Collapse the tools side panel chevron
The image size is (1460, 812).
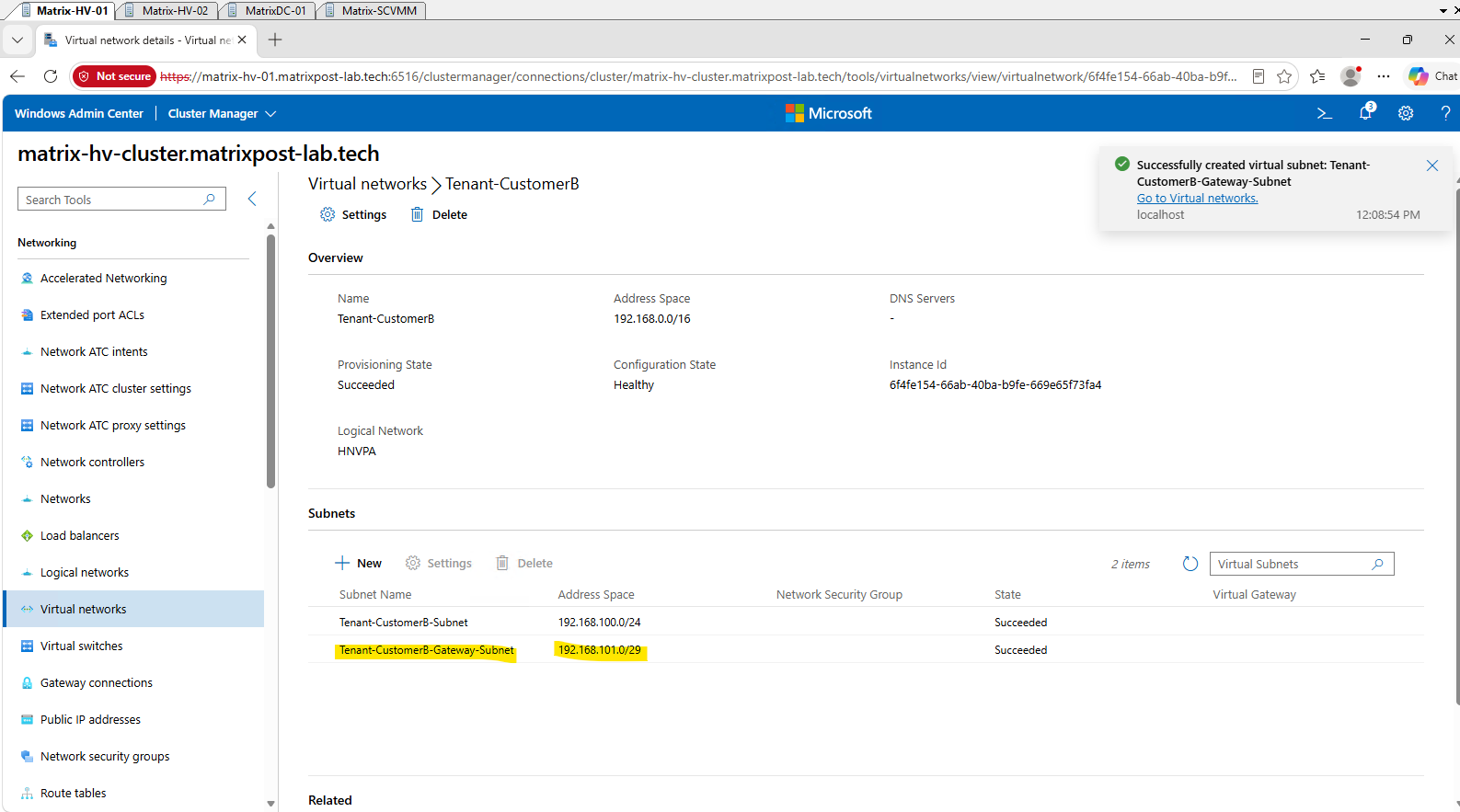[x=252, y=199]
